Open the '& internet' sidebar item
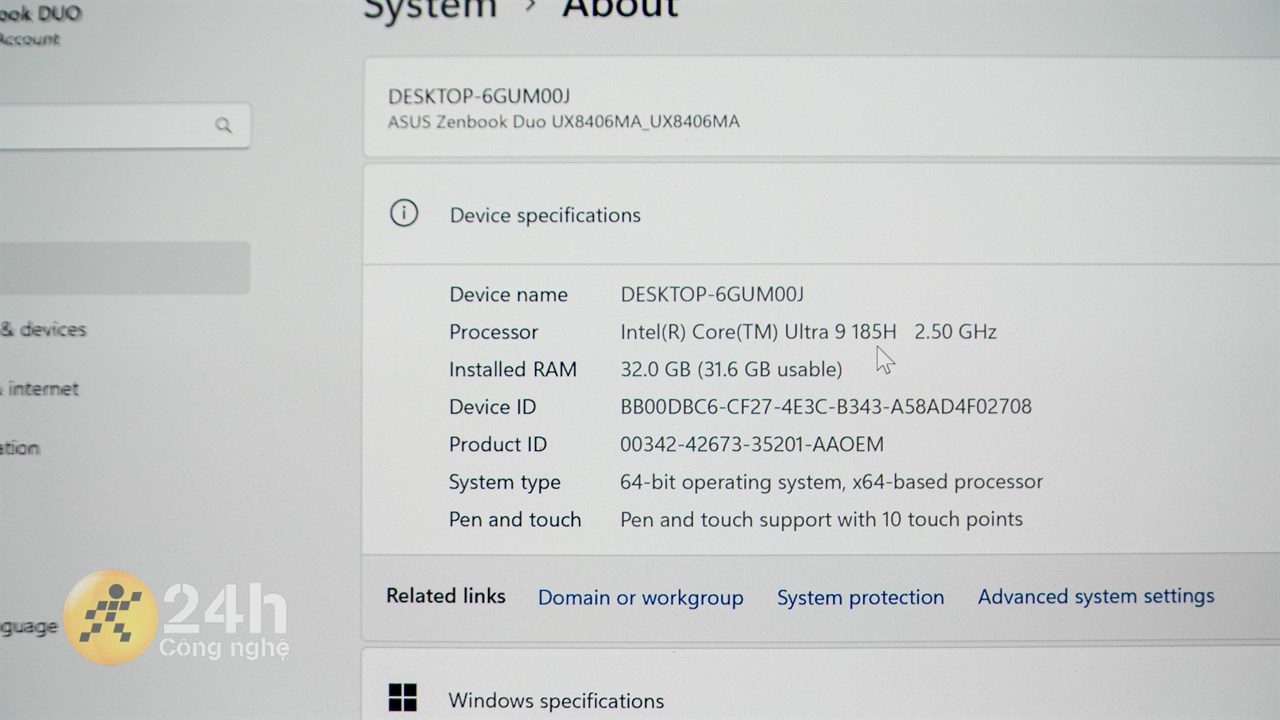1280x720 pixels. pos(39,388)
